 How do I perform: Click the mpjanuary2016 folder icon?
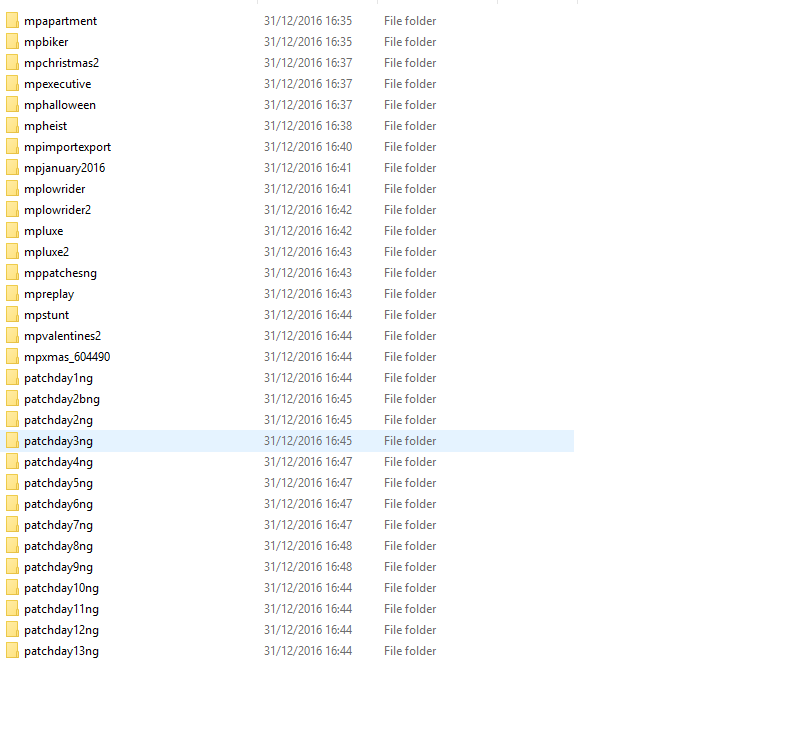tap(13, 168)
